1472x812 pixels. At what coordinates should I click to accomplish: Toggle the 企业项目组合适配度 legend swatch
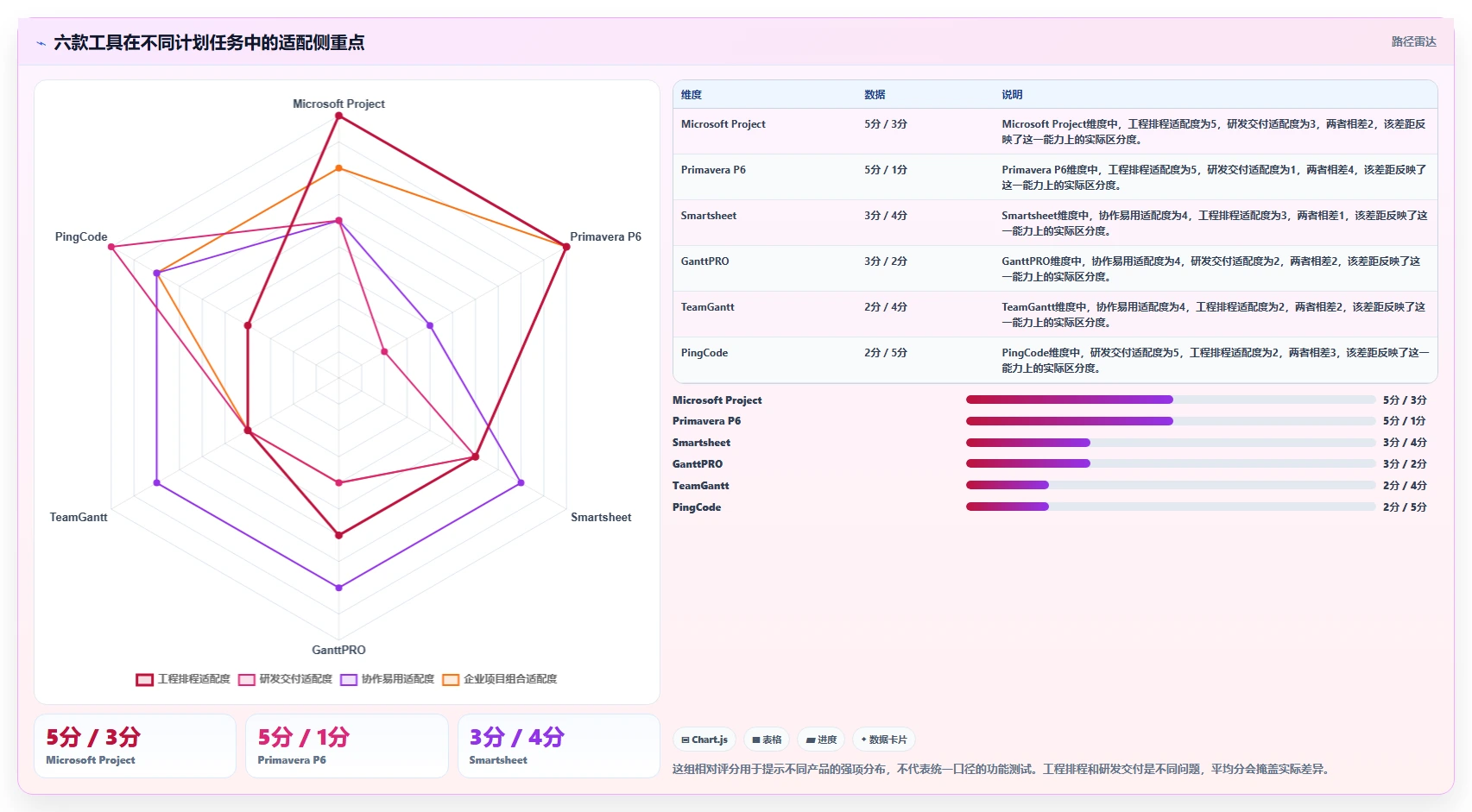pos(451,680)
